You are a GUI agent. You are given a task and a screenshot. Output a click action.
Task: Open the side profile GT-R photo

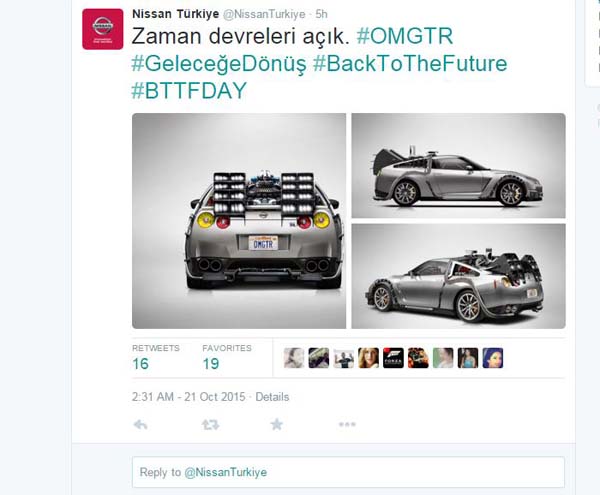[x=458, y=166]
